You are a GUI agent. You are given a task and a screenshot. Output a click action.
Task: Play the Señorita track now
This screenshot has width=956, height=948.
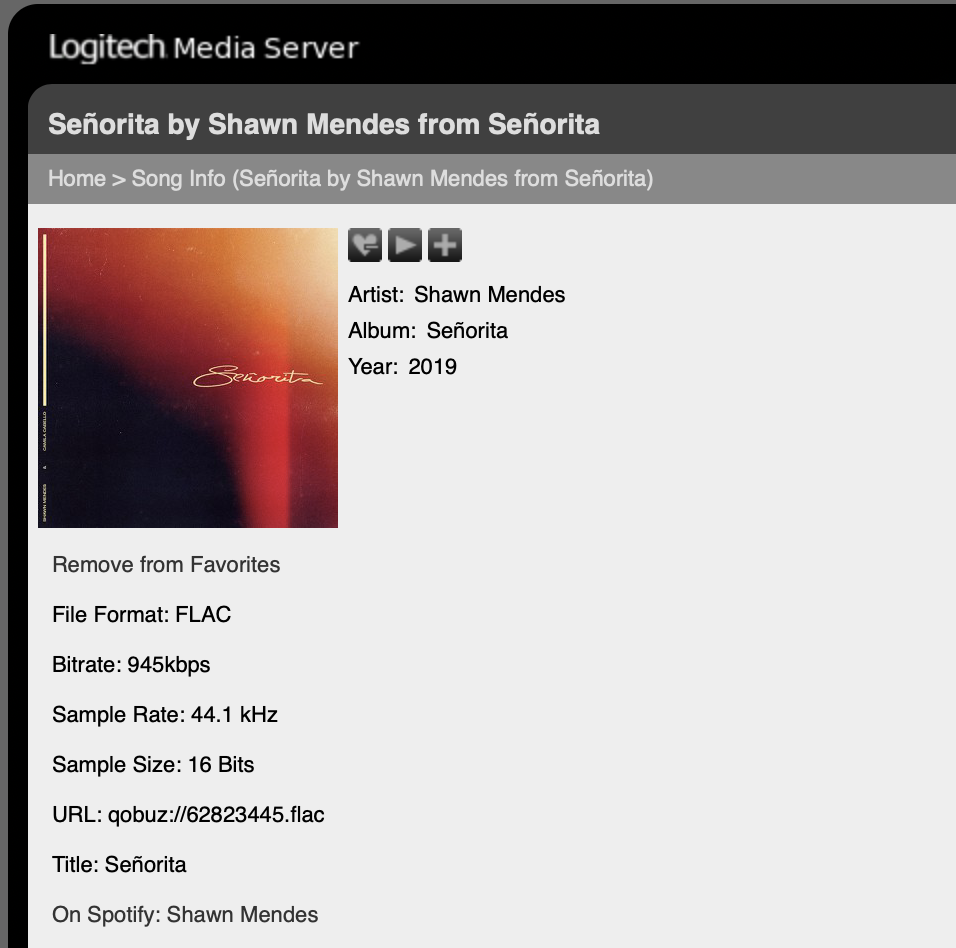point(405,245)
